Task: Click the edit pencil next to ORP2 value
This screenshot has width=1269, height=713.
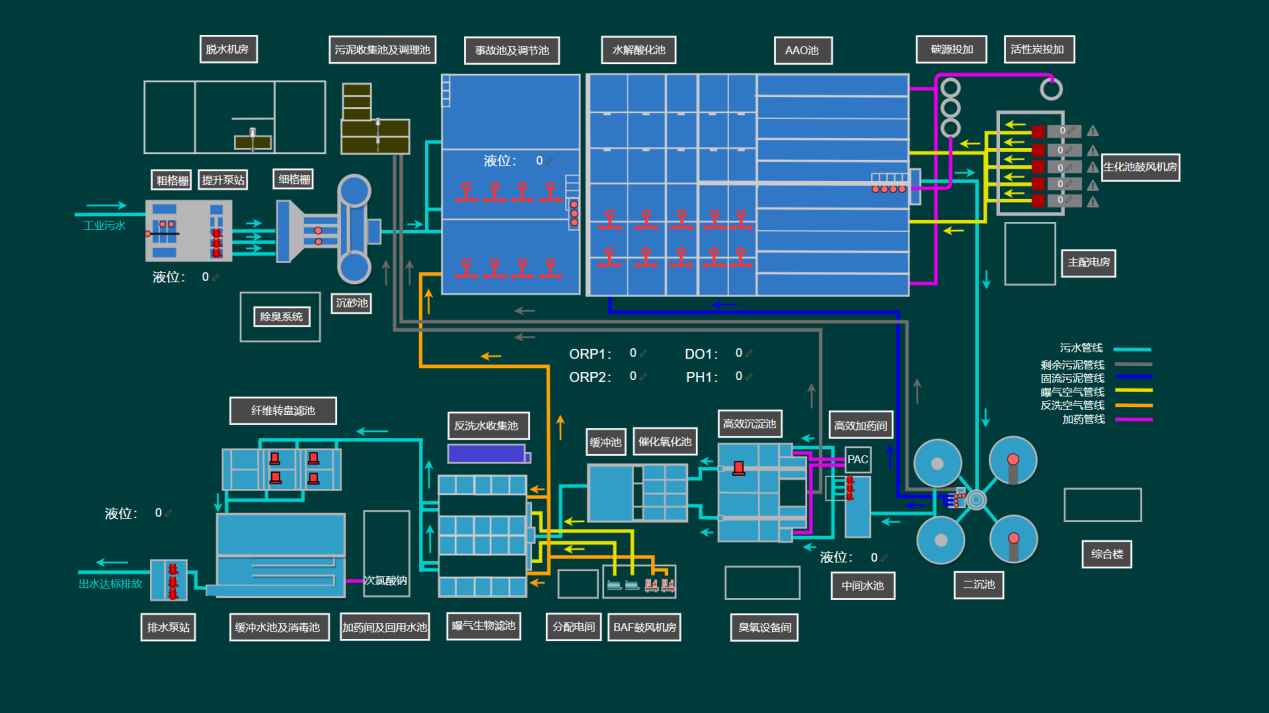Action: click(643, 377)
